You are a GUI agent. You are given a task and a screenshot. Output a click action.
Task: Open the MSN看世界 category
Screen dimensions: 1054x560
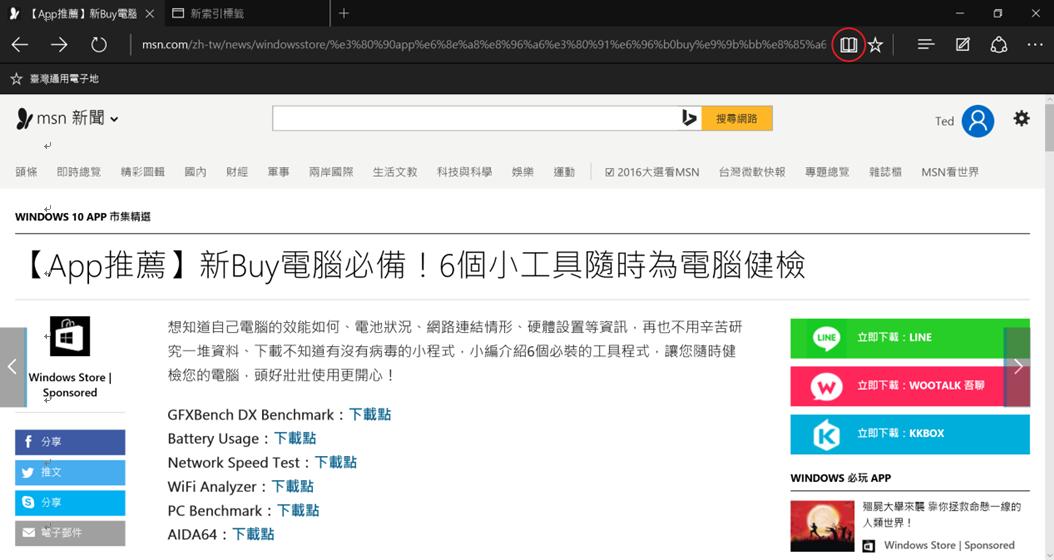(950, 172)
